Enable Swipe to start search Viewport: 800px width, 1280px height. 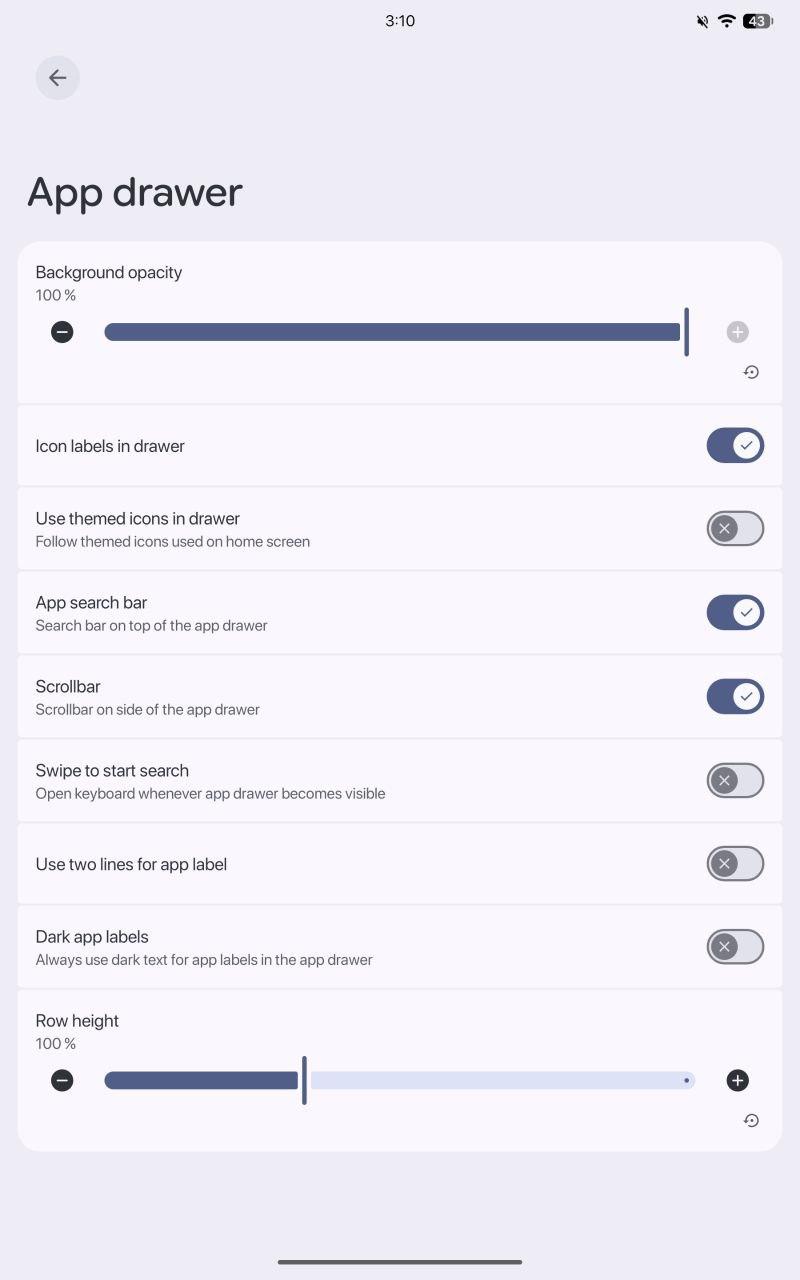(735, 781)
